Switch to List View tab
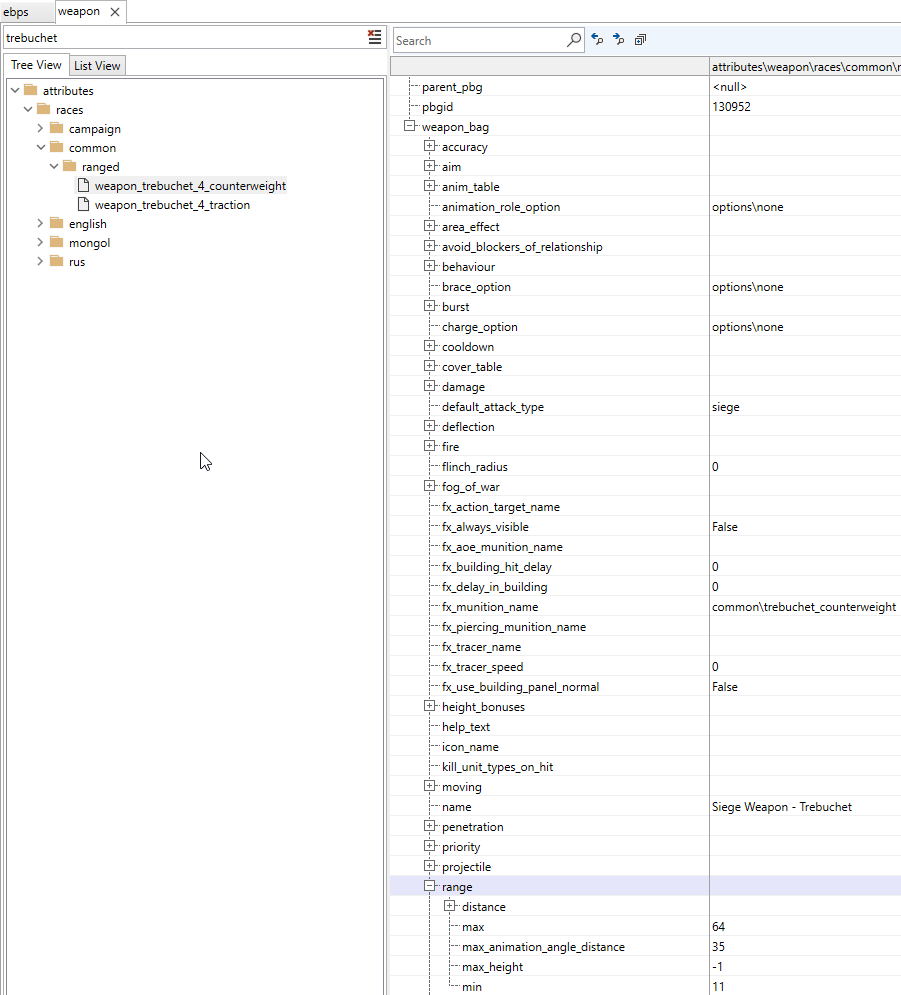901x995 pixels. coord(97,65)
